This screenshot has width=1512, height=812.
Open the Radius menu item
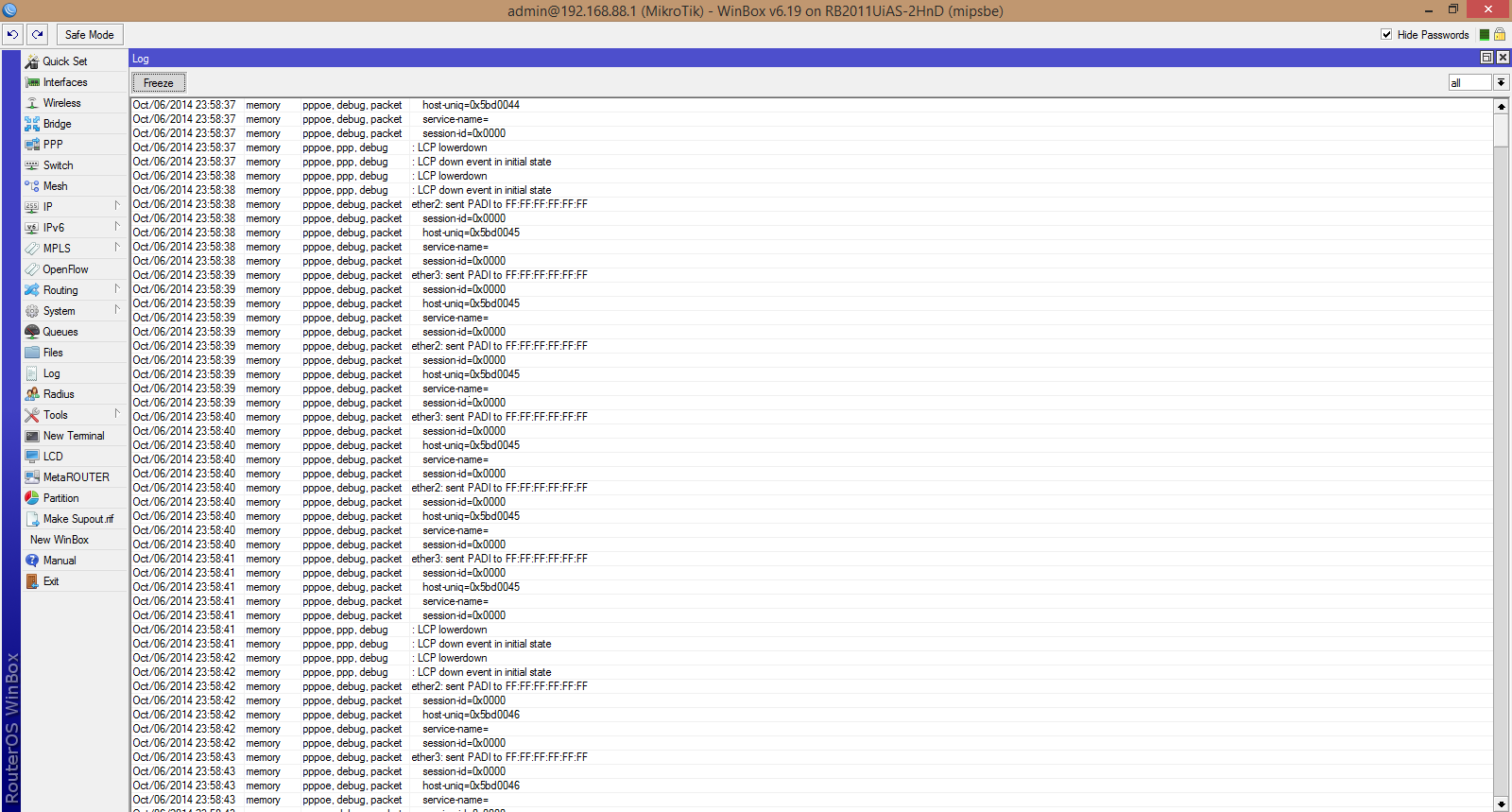(75, 394)
